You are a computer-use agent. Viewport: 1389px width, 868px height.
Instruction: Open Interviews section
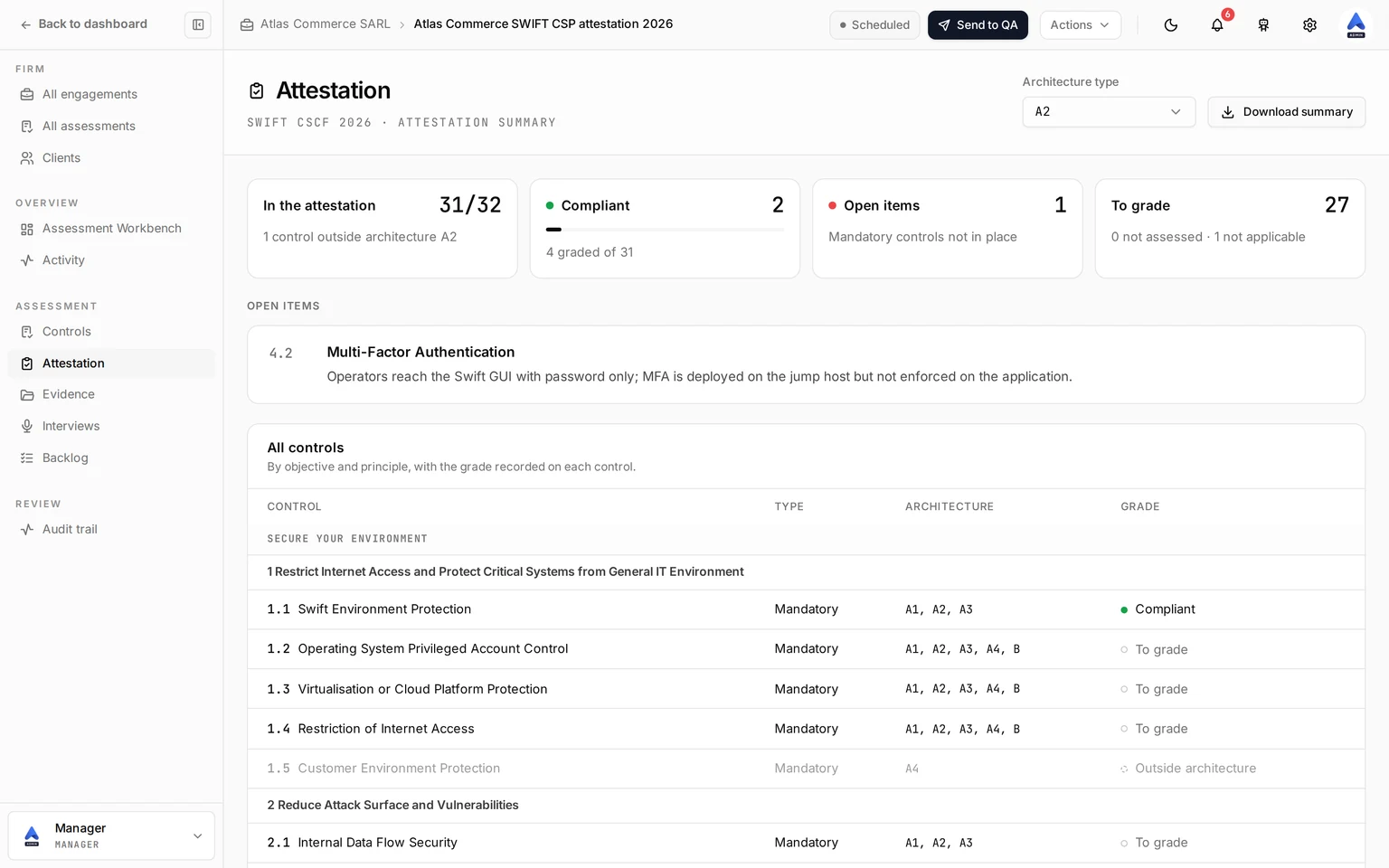pos(111,426)
